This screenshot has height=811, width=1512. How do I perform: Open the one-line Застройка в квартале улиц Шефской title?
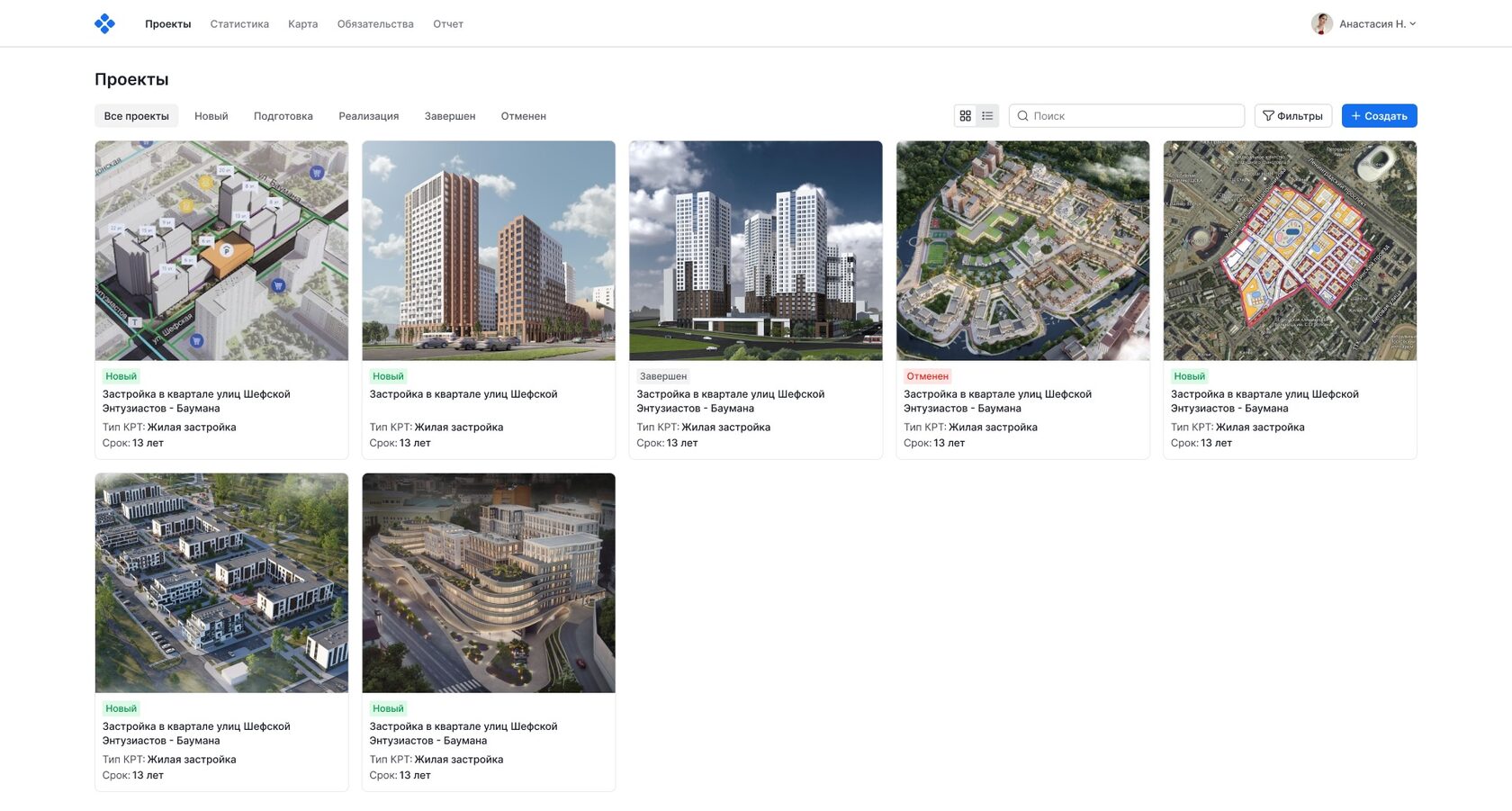(463, 394)
